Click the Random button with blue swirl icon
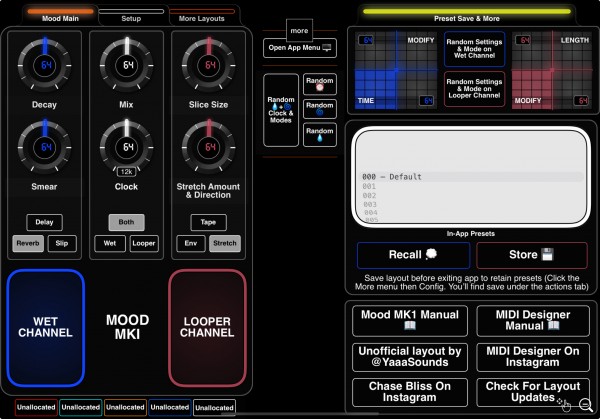The width and height of the screenshot is (600, 419). [320, 109]
